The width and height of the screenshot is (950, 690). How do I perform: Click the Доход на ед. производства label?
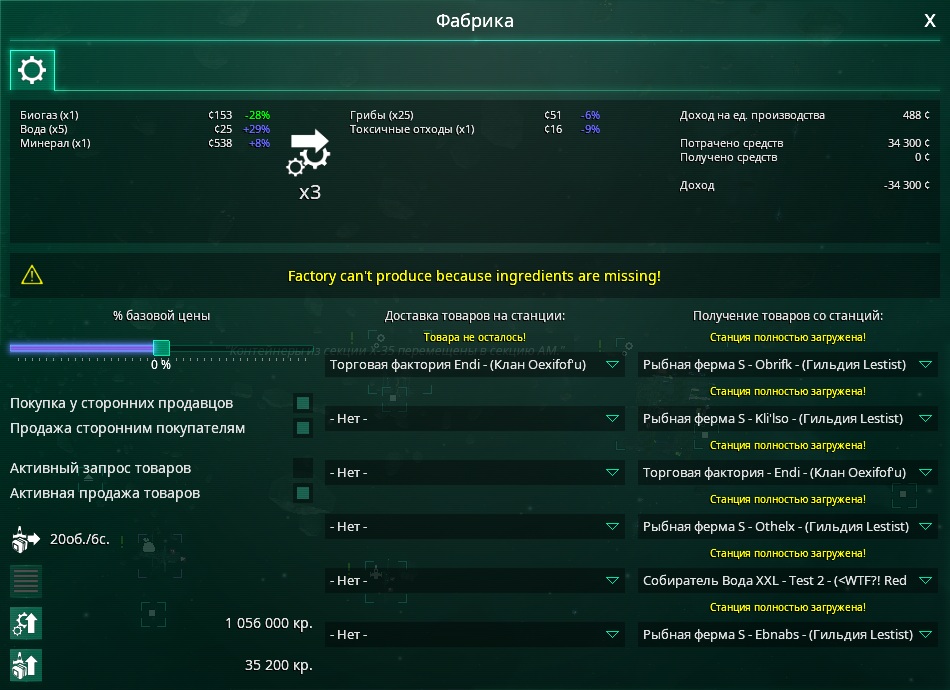(x=752, y=115)
